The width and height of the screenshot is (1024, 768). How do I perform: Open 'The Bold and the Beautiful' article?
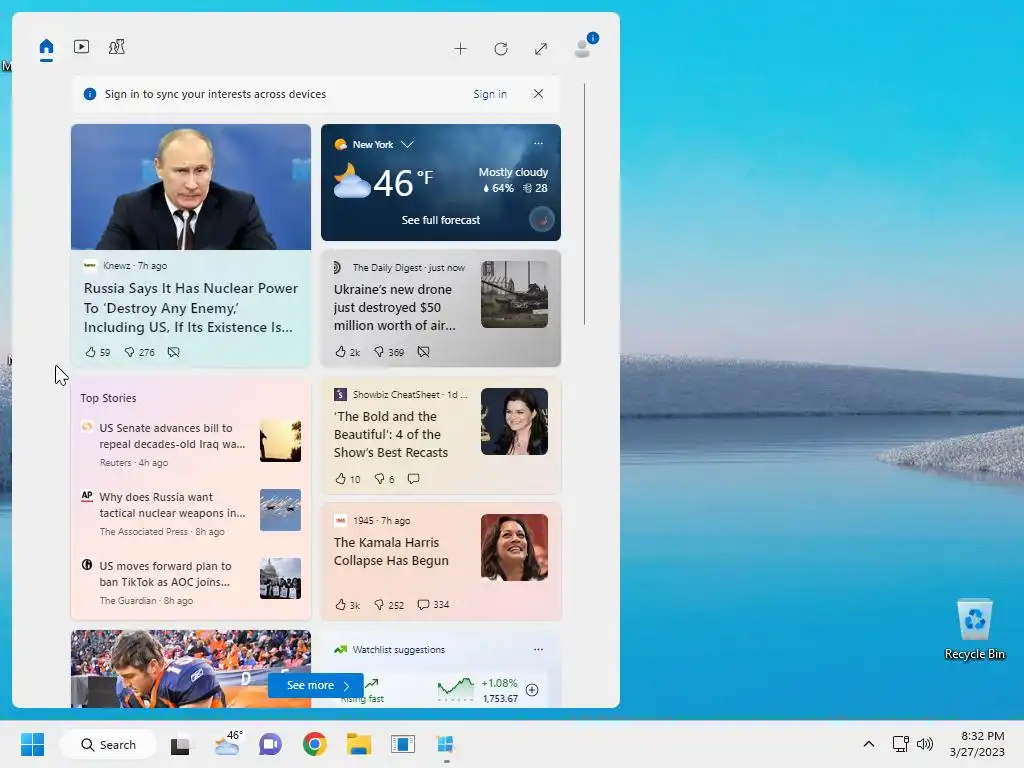391,434
